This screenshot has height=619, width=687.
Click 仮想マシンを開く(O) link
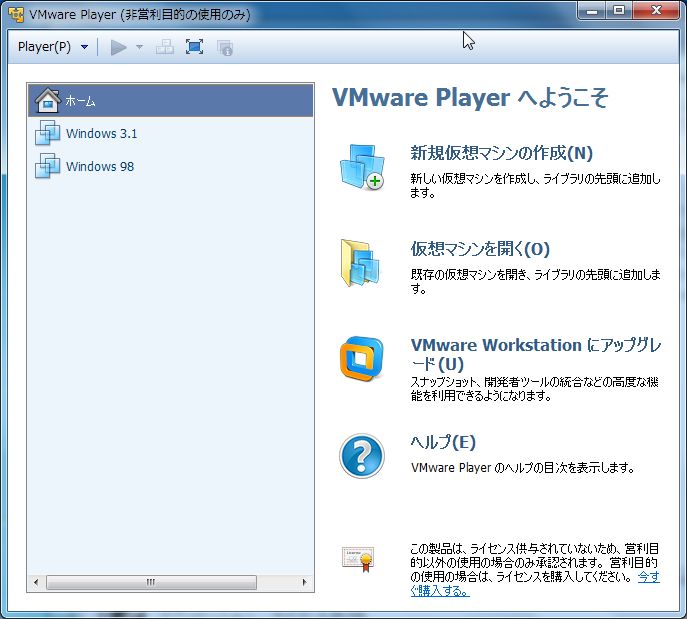(x=480, y=249)
